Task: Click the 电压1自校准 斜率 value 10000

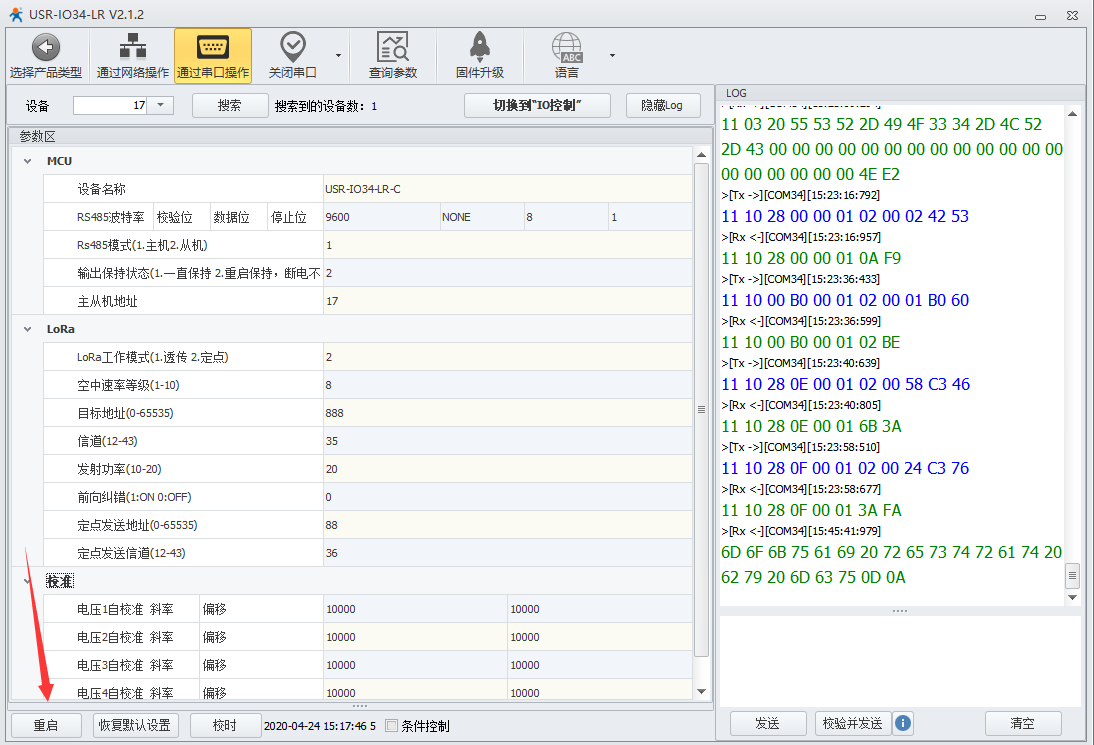Action: click(415, 609)
